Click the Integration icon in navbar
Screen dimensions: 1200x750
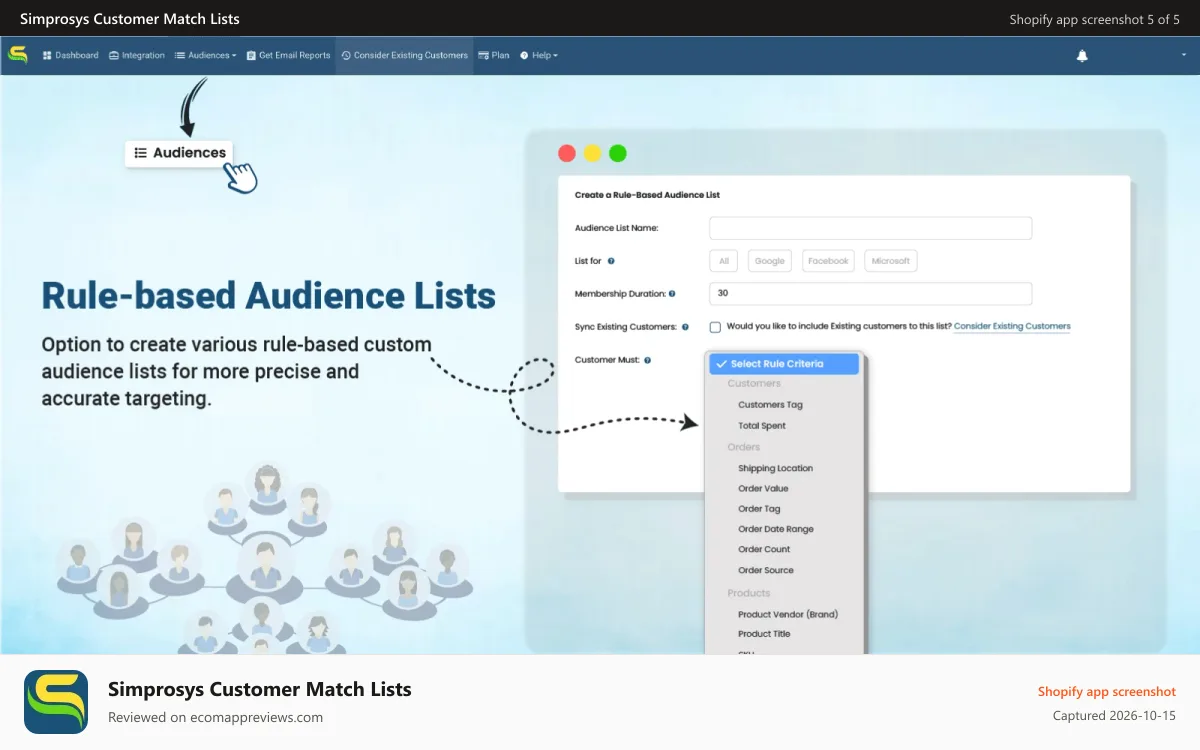tap(114, 55)
